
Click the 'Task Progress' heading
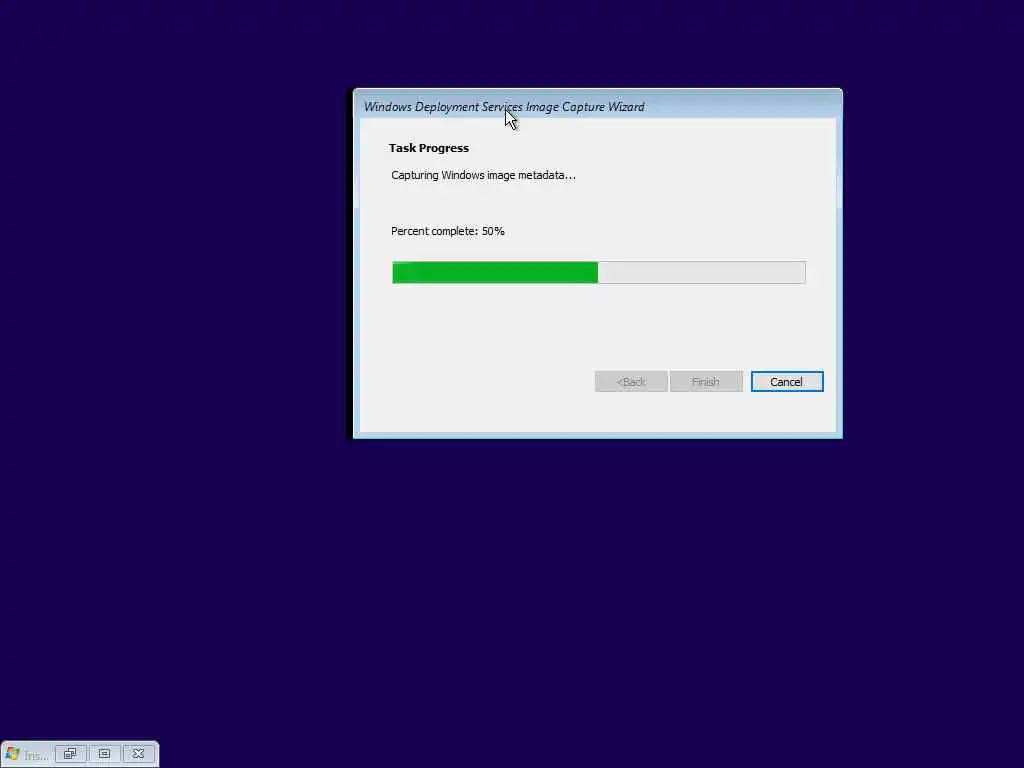pyautogui.click(x=429, y=148)
